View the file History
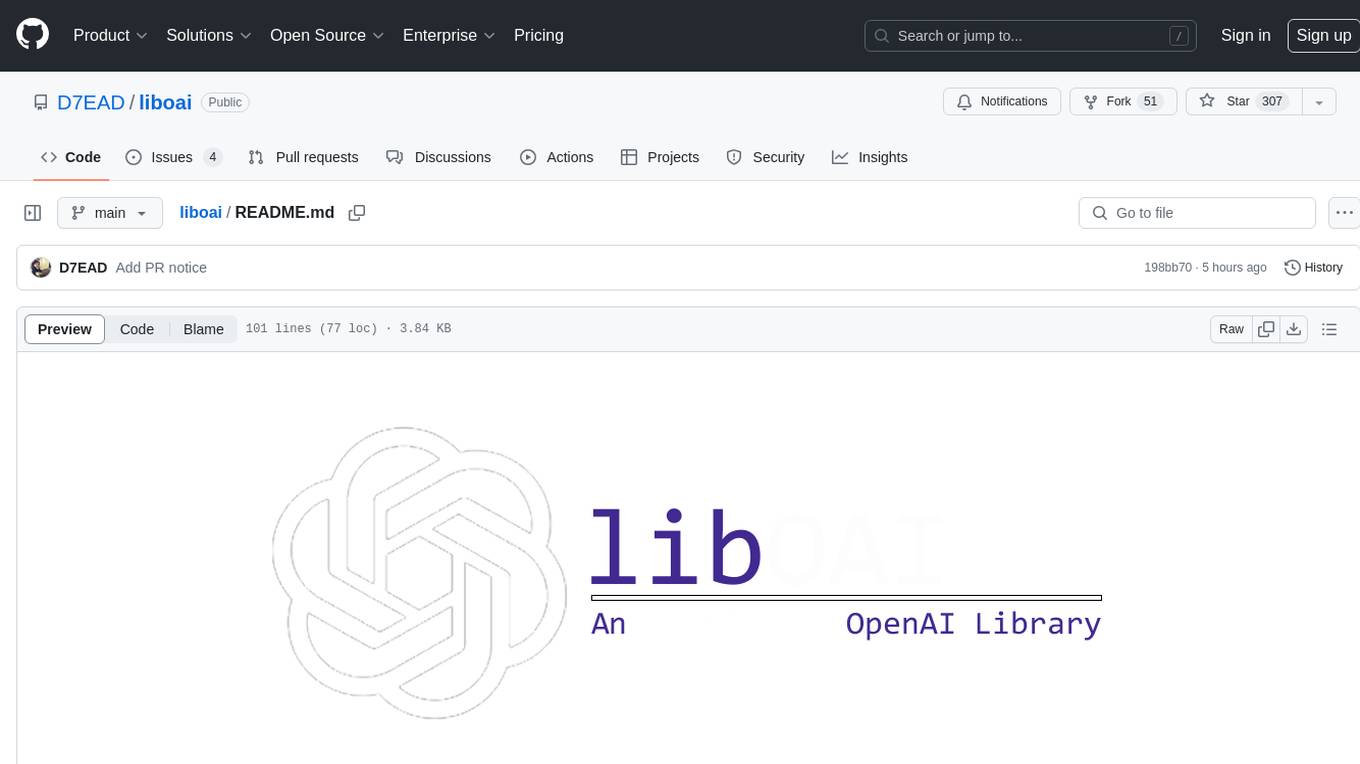Image resolution: width=1360 pixels, height=764 pixels. pyautogui.click(x=1313, y=268)
